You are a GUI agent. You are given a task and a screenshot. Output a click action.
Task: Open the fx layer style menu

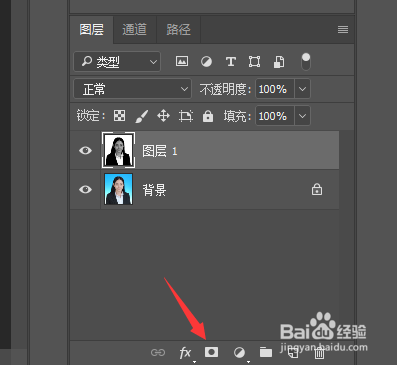(x=185, y=352)
